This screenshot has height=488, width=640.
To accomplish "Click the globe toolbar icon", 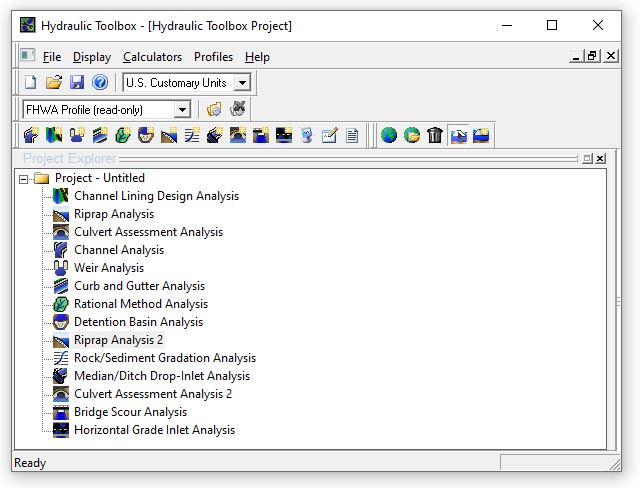I will click(389, 135).
